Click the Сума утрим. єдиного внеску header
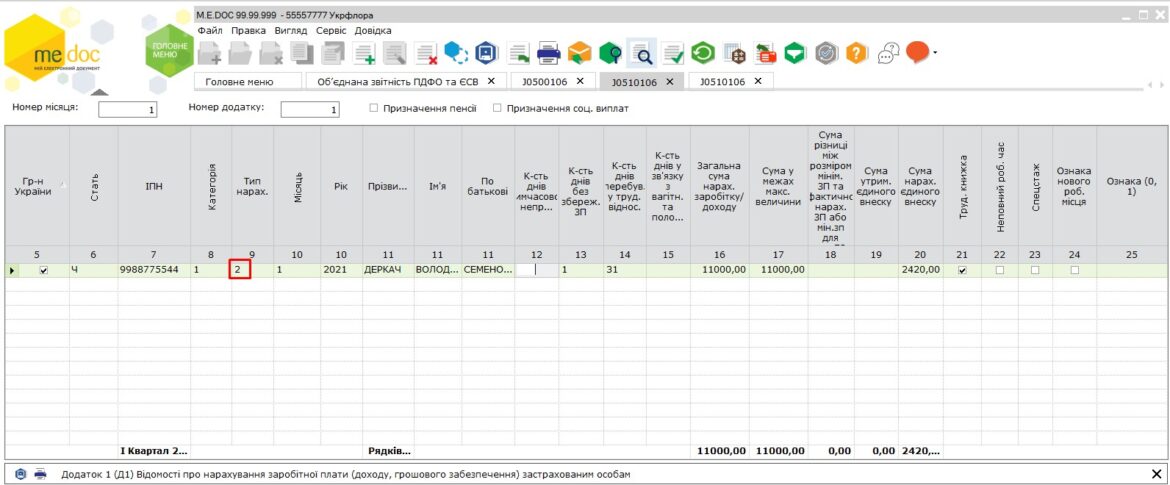The width and height of the screenshot is (1170, 485). pyautogui.click(x=877, y=185)
